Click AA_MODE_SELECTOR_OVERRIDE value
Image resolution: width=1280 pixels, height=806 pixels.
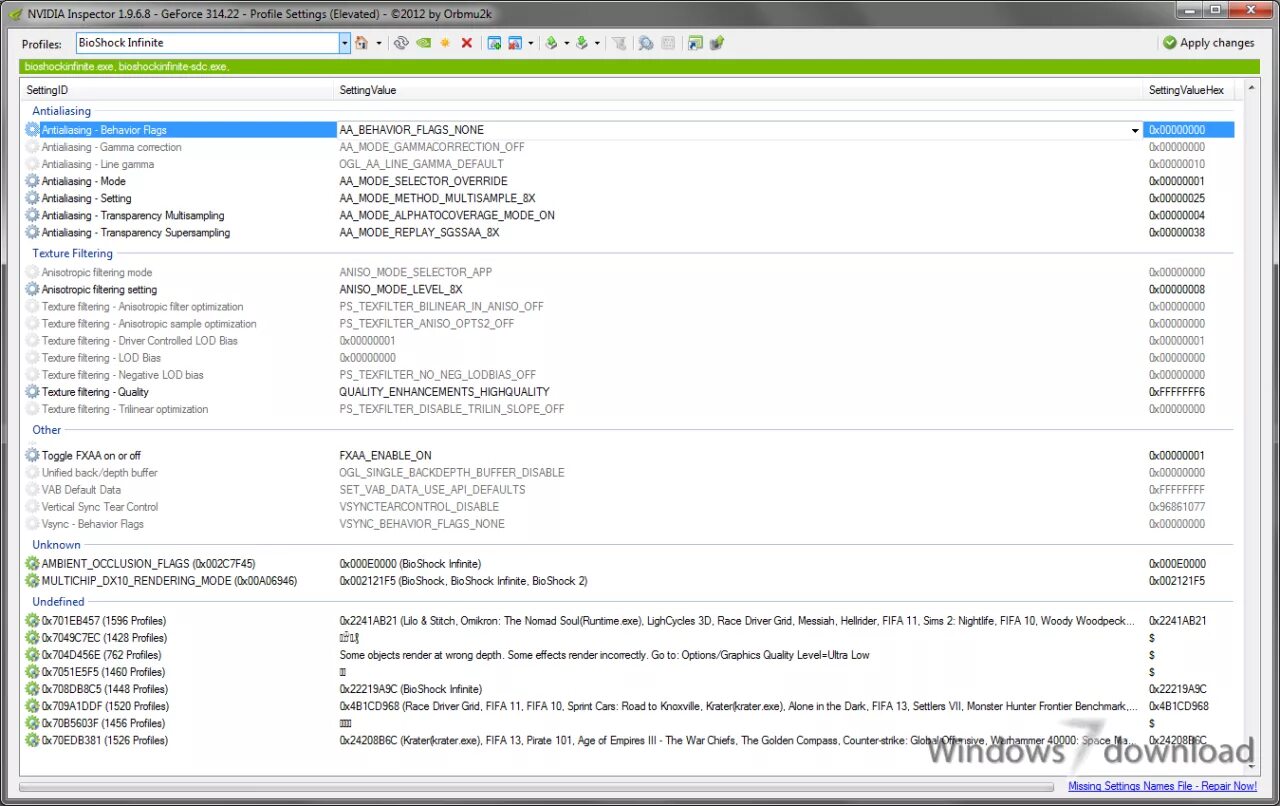(x=423, y=181)
